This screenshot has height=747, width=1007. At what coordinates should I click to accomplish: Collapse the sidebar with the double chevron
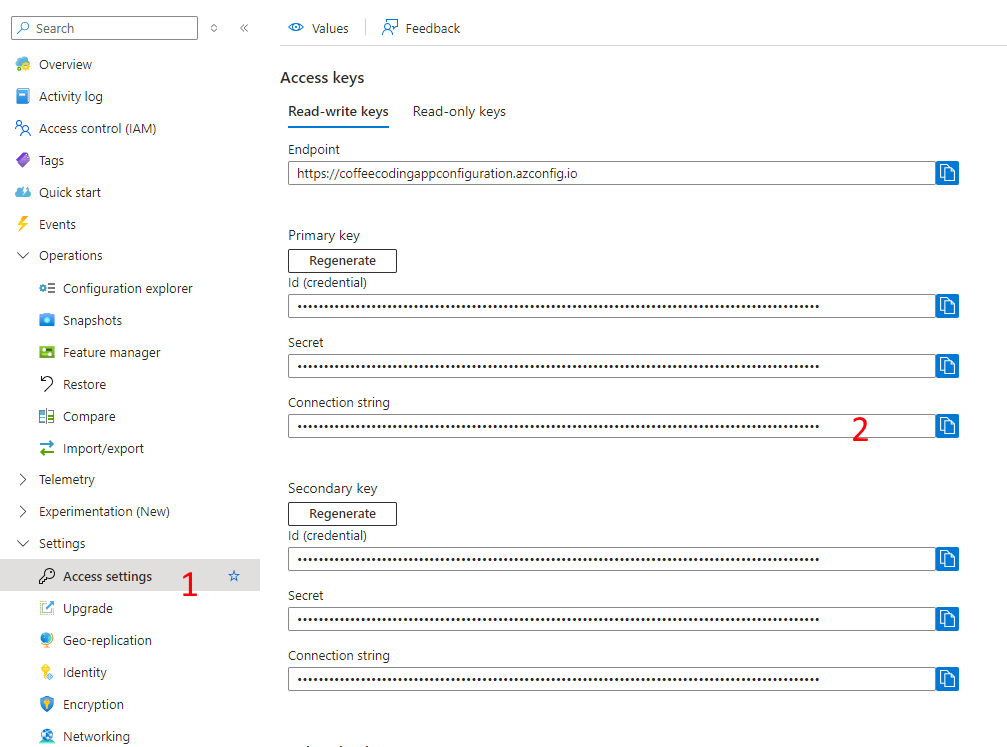[x=244, y=28]
